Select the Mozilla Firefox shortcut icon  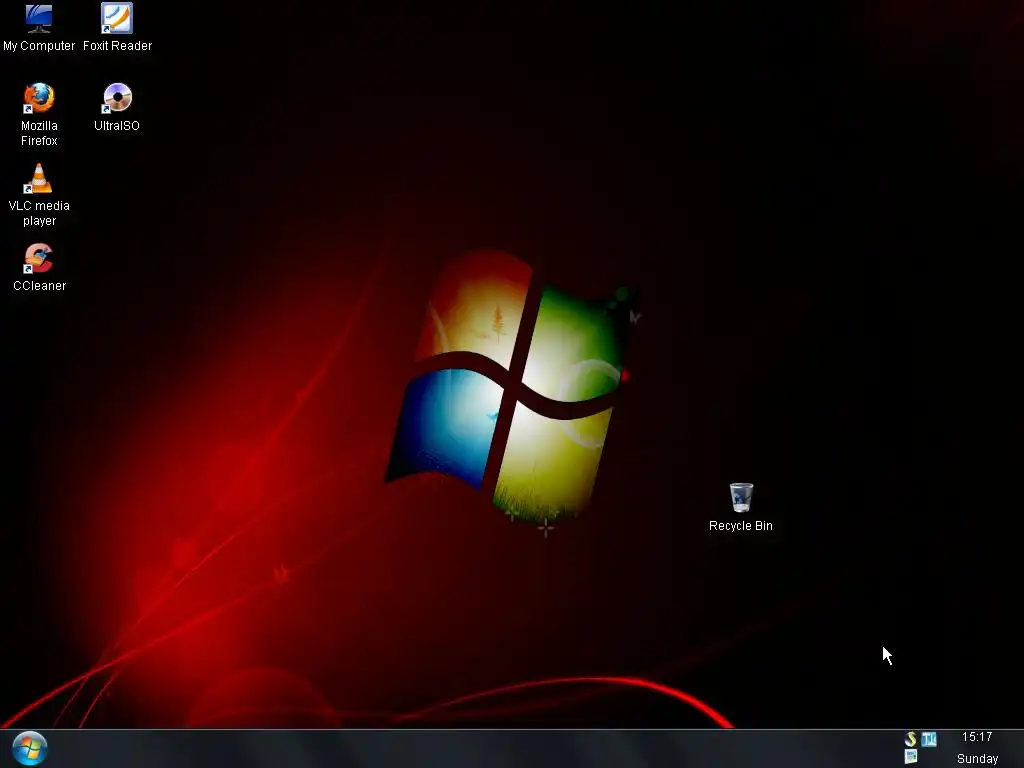tap(39, 98)
